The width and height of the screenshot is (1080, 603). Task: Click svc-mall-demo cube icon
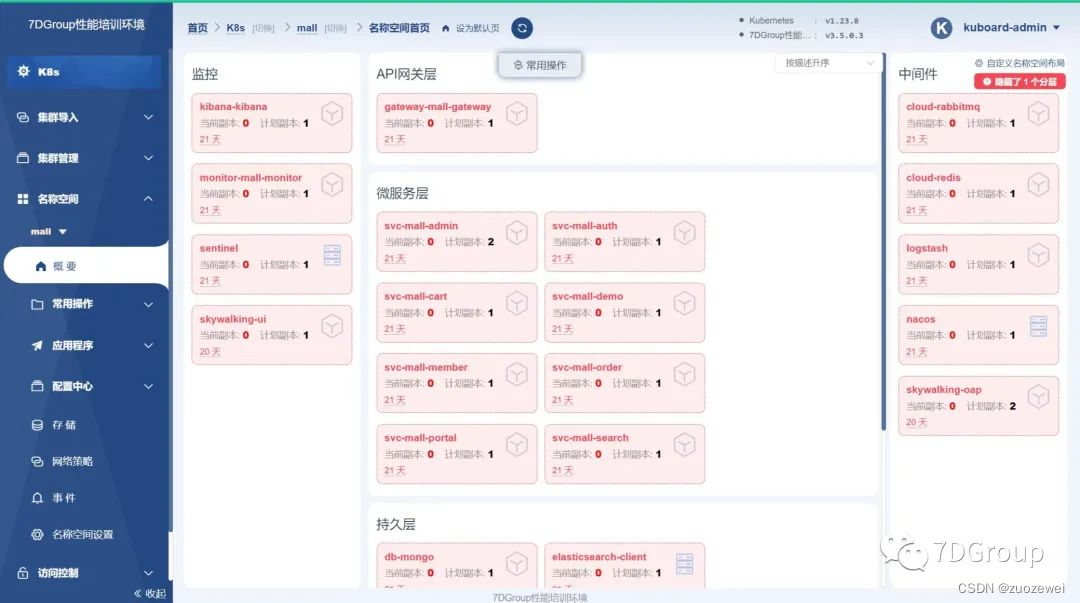click(x=684, y=303)
